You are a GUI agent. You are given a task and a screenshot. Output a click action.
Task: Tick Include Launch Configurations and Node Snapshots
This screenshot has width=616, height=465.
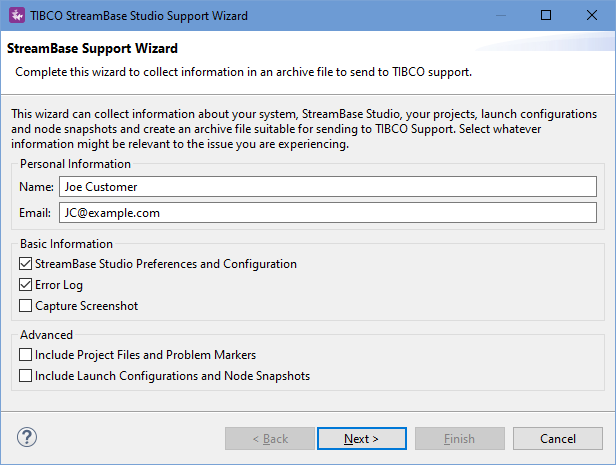(x=25, y=376)
